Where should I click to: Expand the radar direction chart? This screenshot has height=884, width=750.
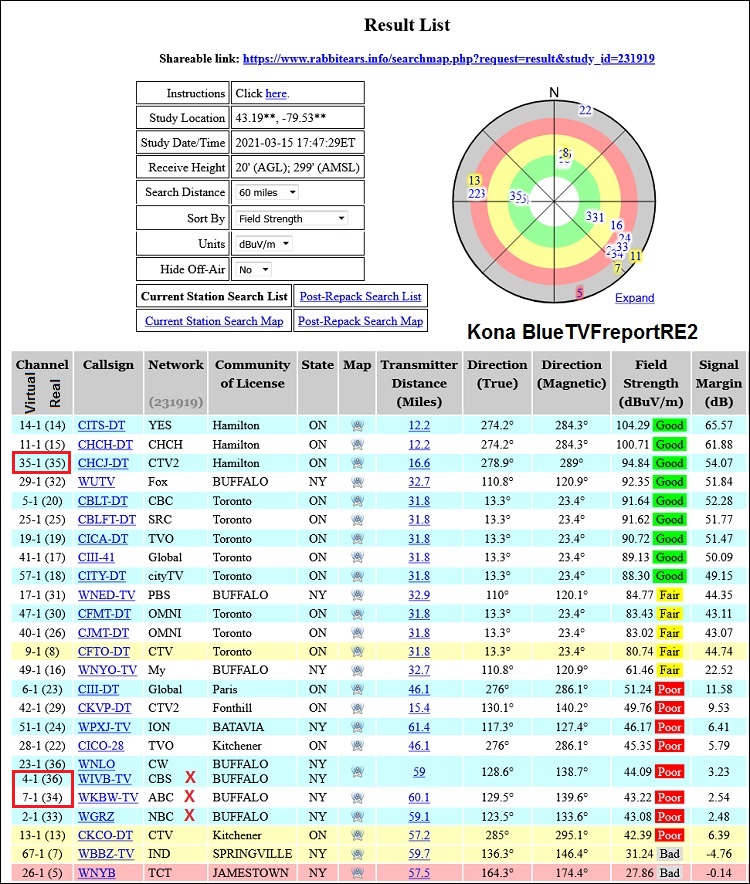pos(634,298)
